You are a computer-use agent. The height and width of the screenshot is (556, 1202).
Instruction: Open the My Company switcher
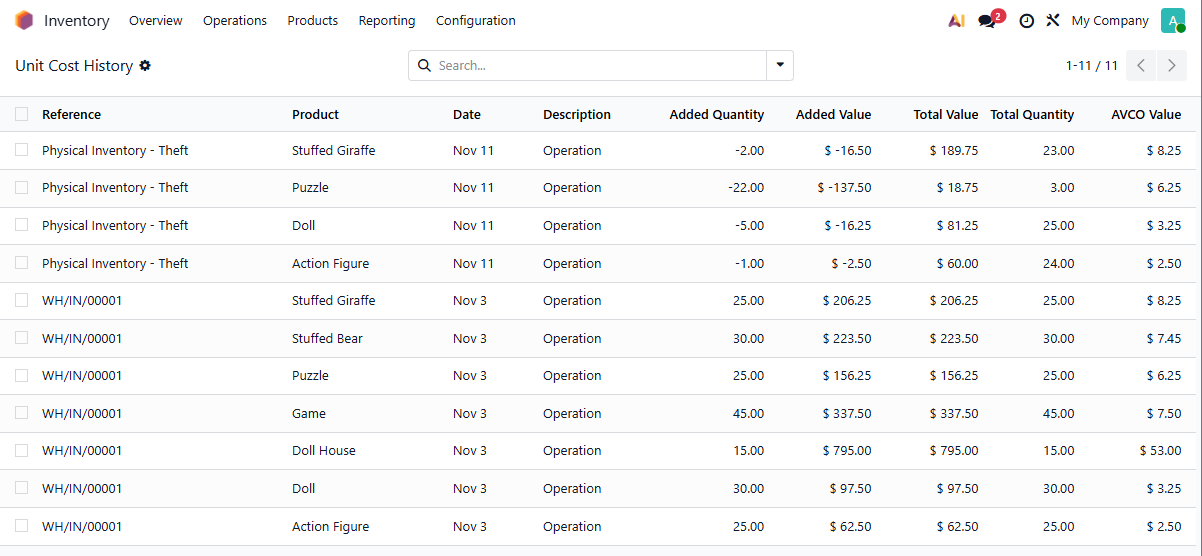[x=1109, y=21]
